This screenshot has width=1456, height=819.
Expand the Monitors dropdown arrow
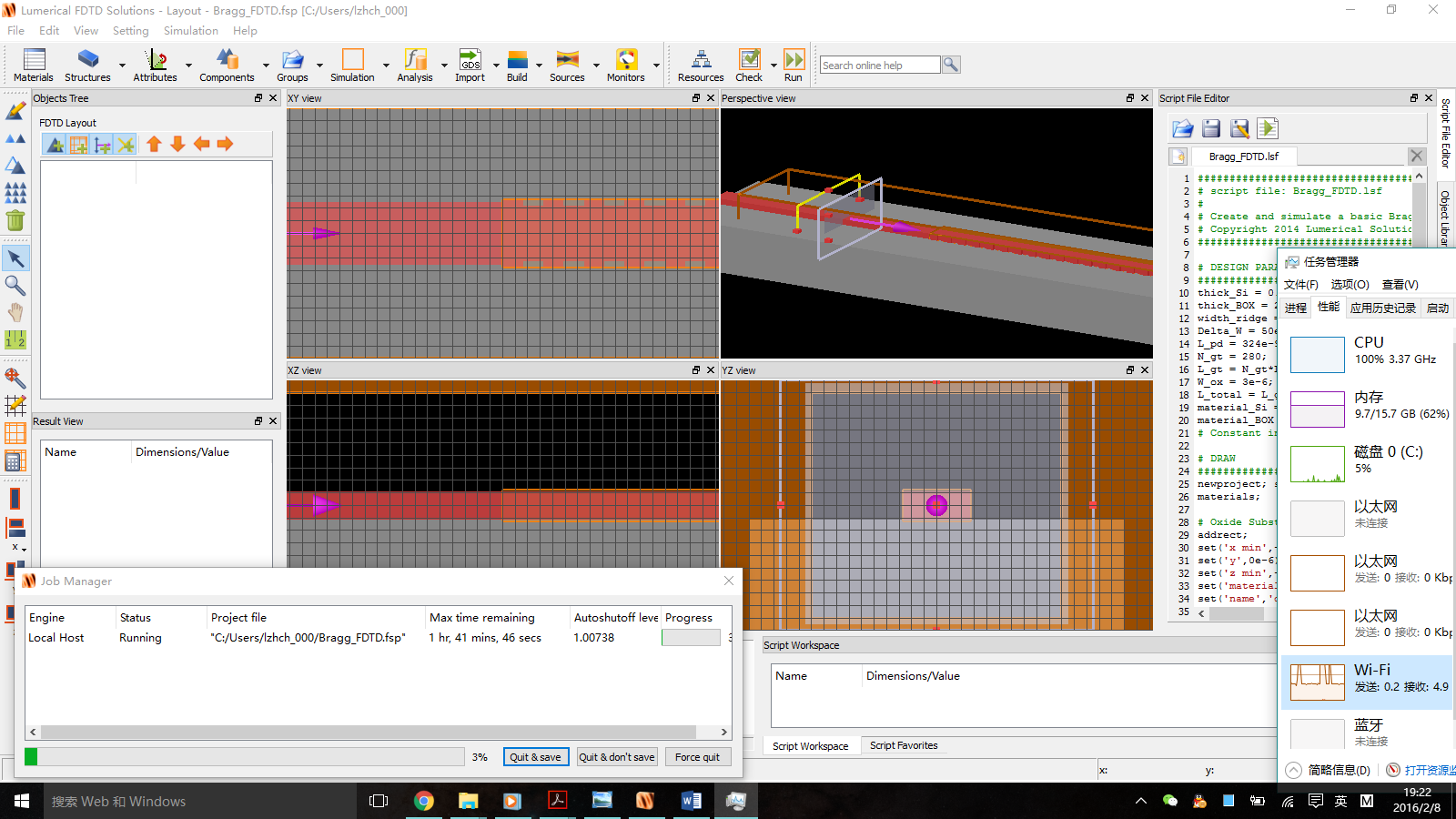pos(656,66)
